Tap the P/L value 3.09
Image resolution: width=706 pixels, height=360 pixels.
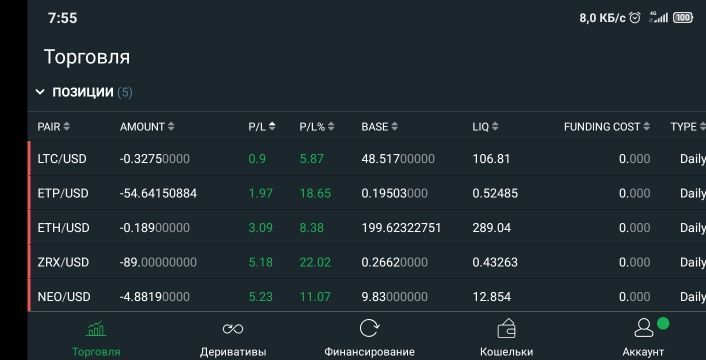[x=260, y=228]
